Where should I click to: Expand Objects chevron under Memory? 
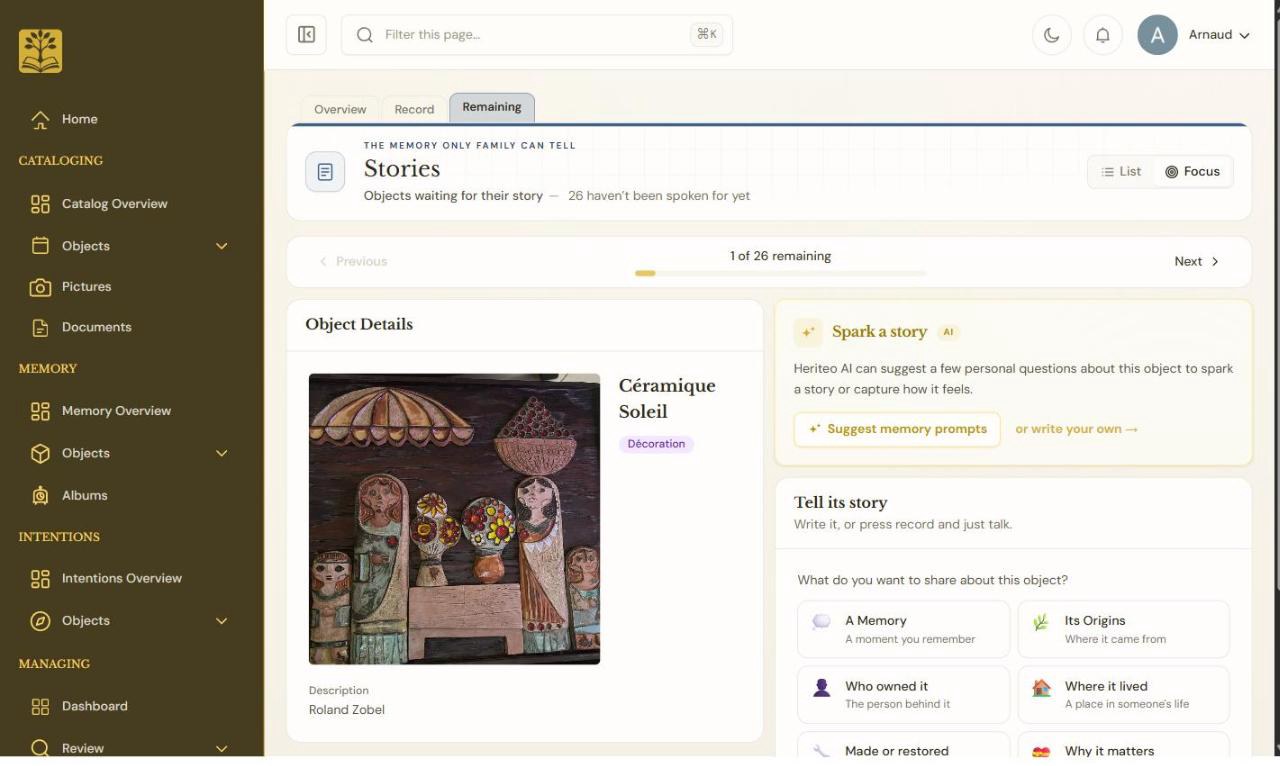pos(222,454)
